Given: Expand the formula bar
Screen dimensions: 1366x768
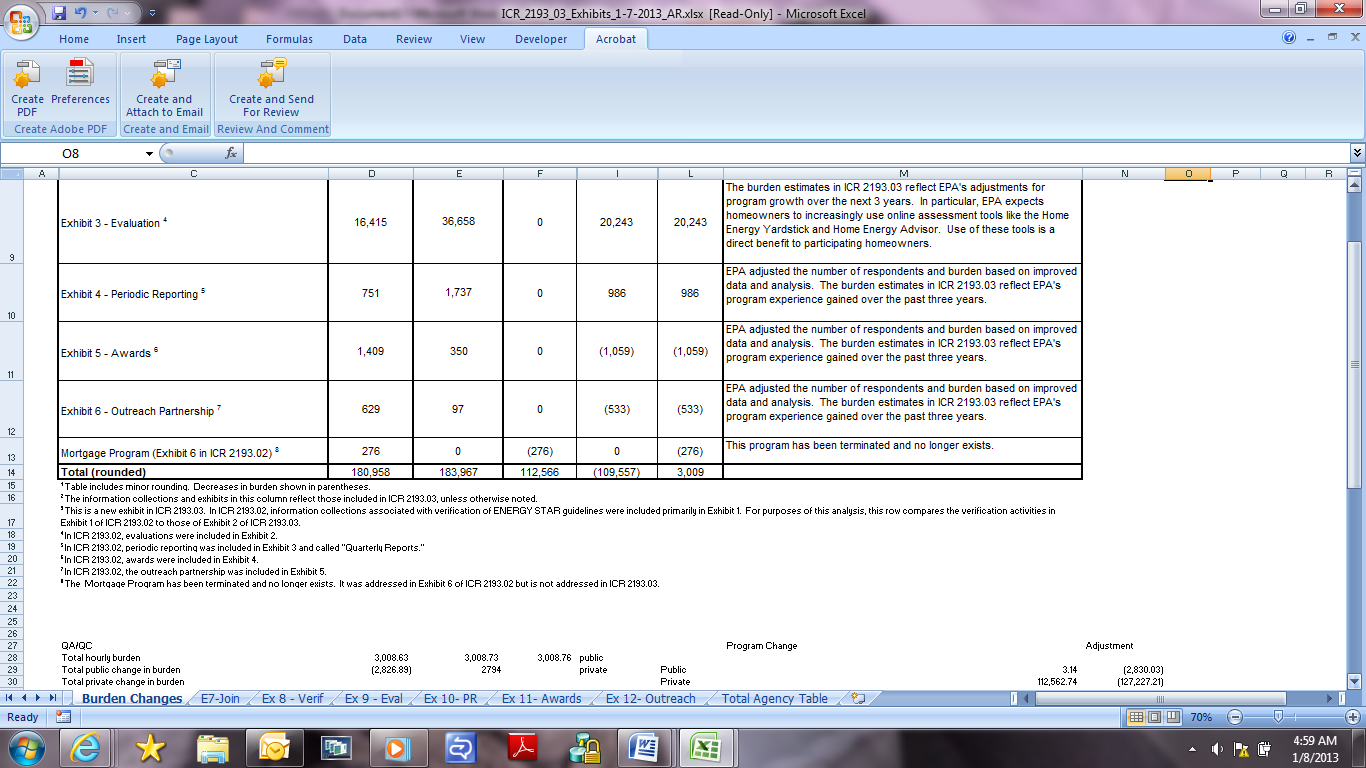Looking at the screenshot, I should coord(1357,153).
